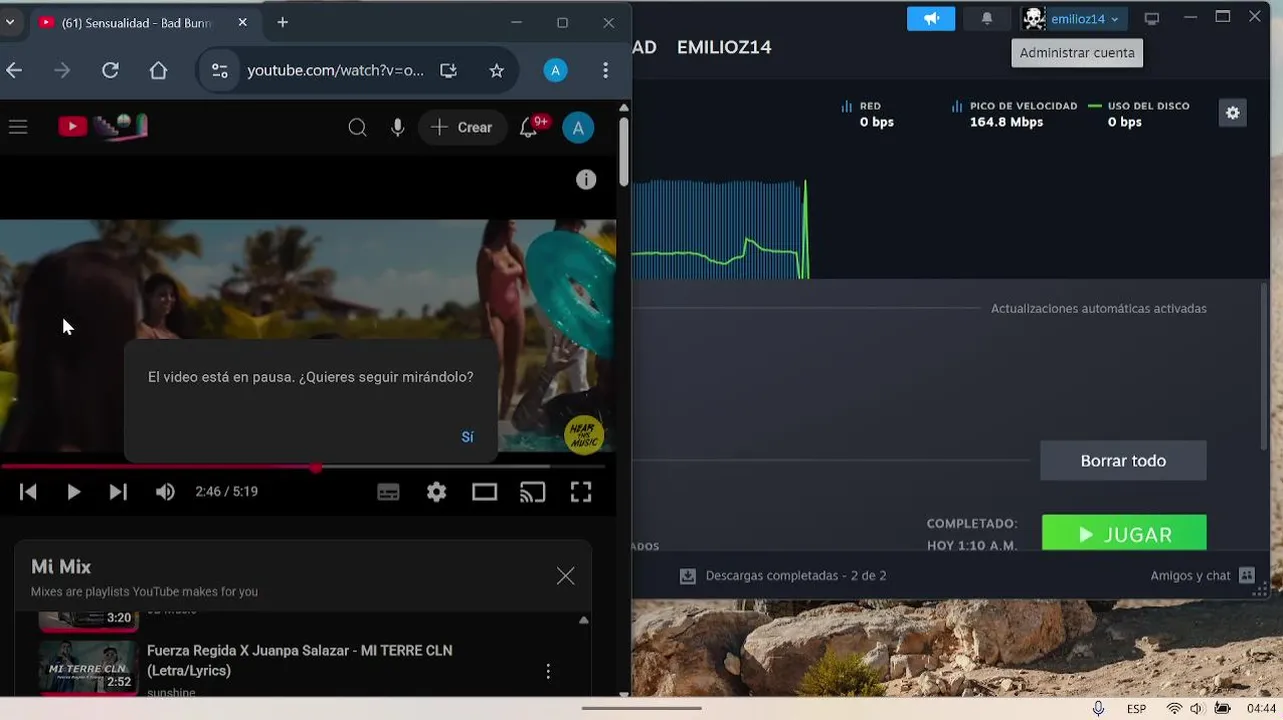Image resolution: width=1283 pixels, height=720 pixels.
Task: Open EMILIOZ14 tab in Steam
Action: coord(724,47)
